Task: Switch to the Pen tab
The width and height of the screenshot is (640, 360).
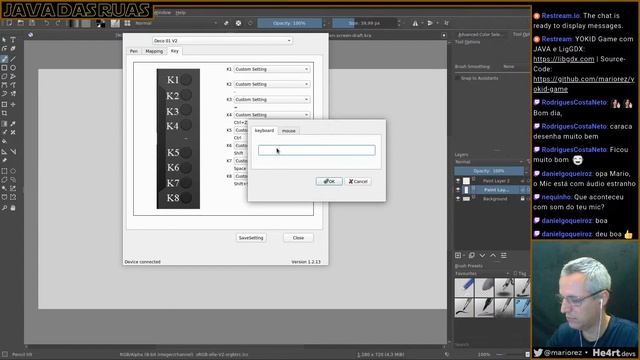Action: (x=133, y=51)
